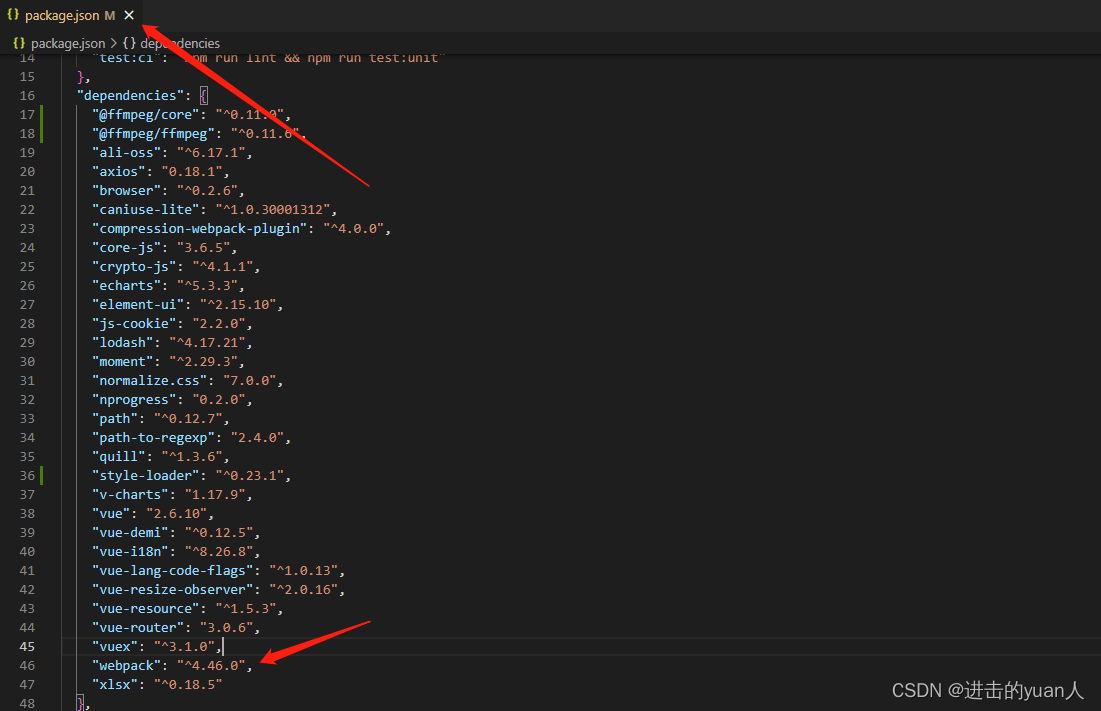
Task: Click the JSON icon next to the package.json breadcrumb
Action: click(19, 44)
